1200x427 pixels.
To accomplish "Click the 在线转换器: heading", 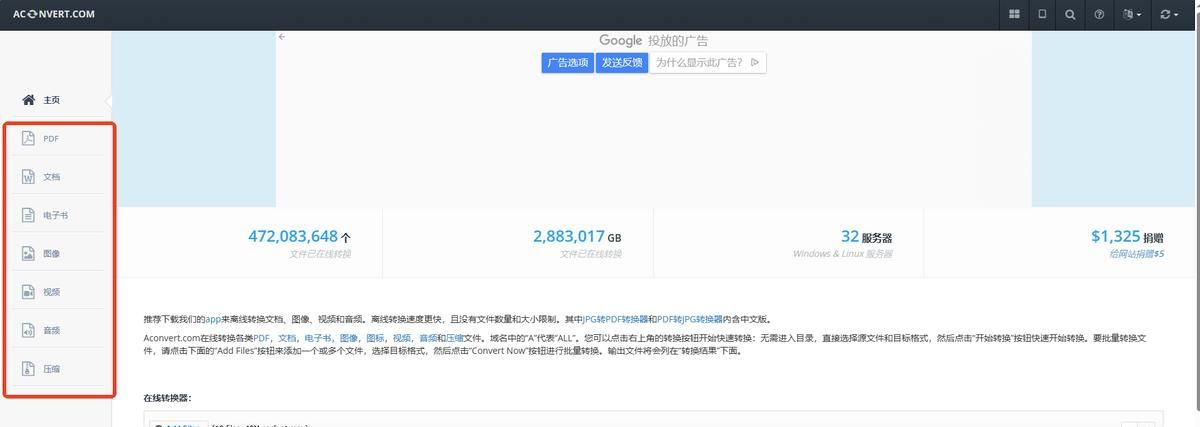I will point(167,398).
